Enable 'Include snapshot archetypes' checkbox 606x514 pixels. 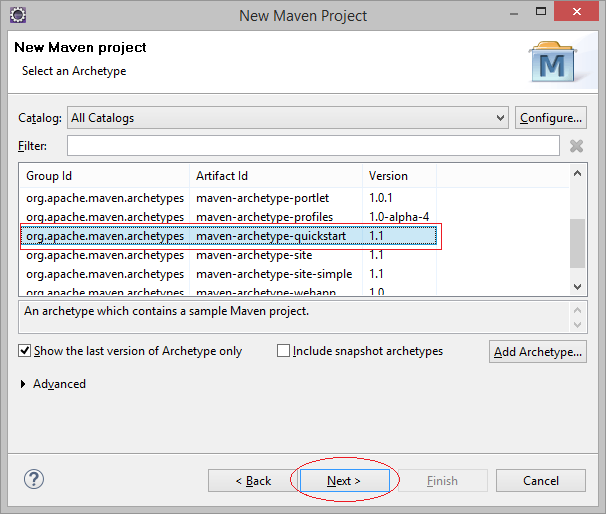pyautogui.click(x=283, y=351)
